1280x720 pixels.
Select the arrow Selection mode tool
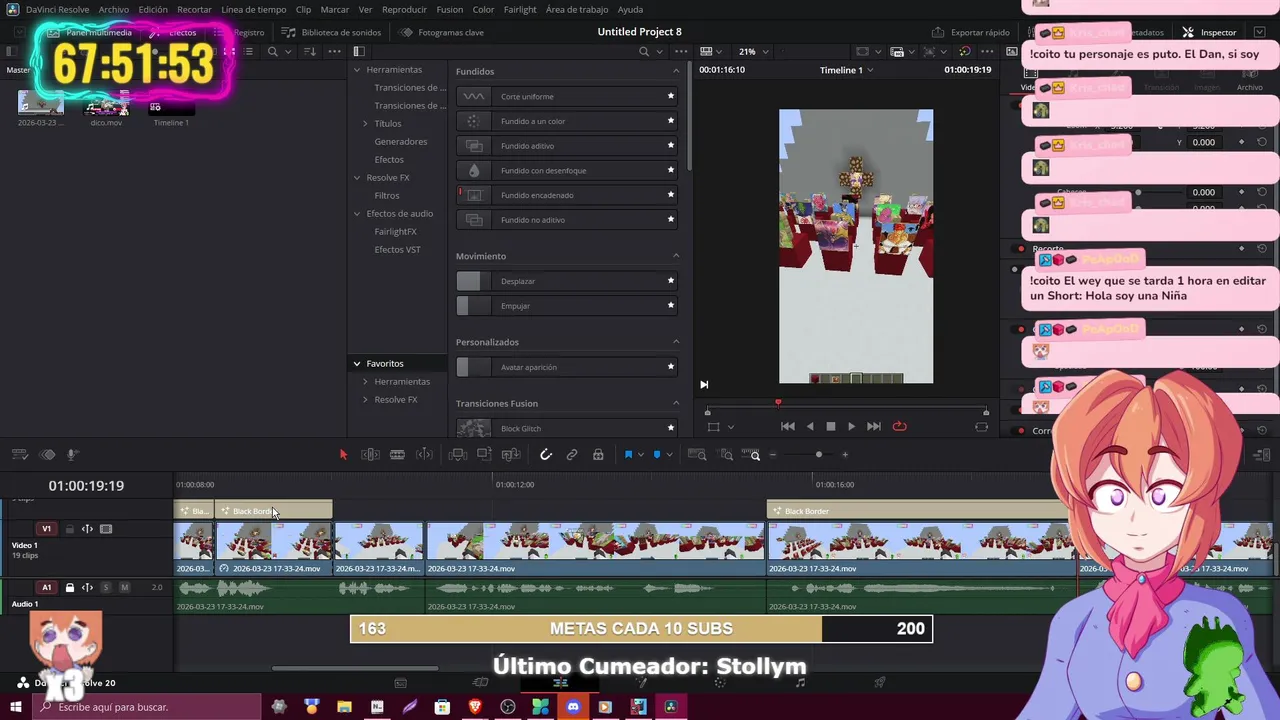click(343, 455)
